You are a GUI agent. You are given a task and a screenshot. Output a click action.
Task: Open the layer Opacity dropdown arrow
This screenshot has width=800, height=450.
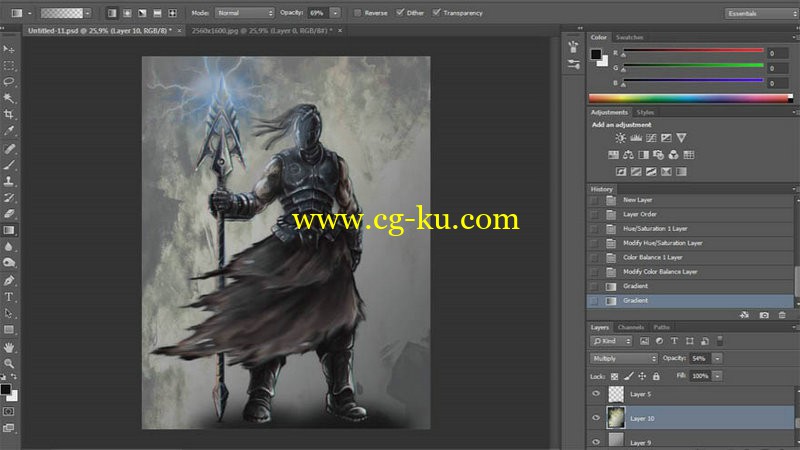pos(717,359)
